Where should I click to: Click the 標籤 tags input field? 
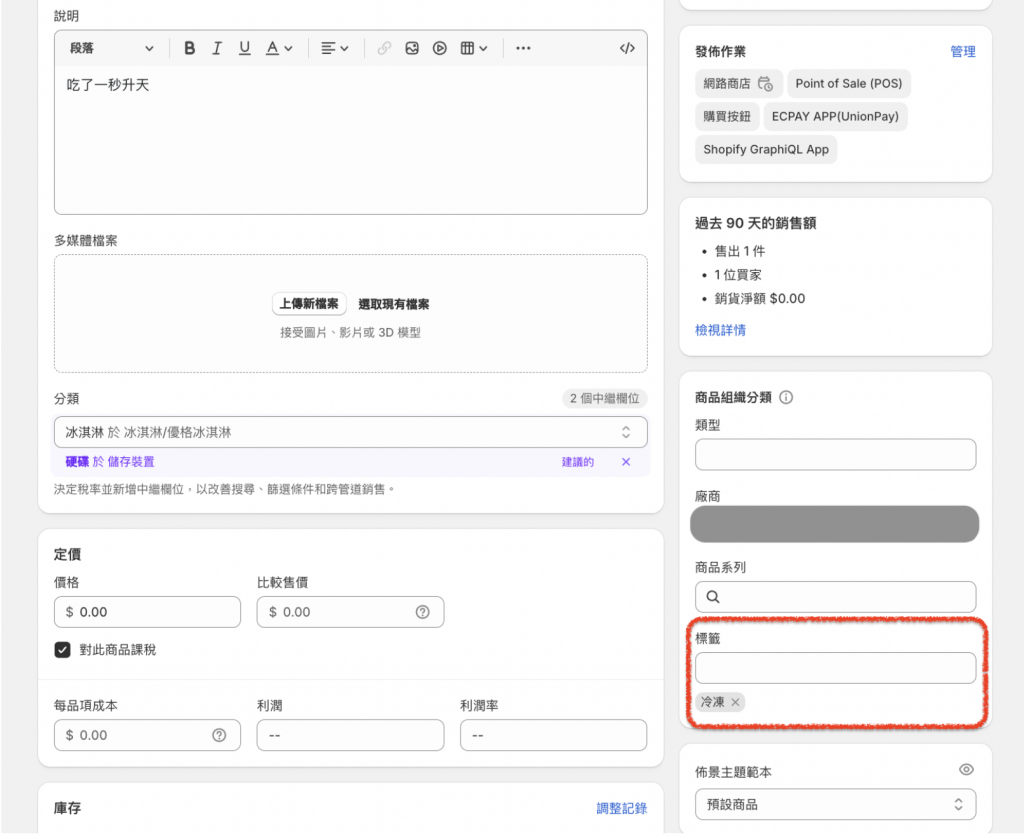pos(835,668)
